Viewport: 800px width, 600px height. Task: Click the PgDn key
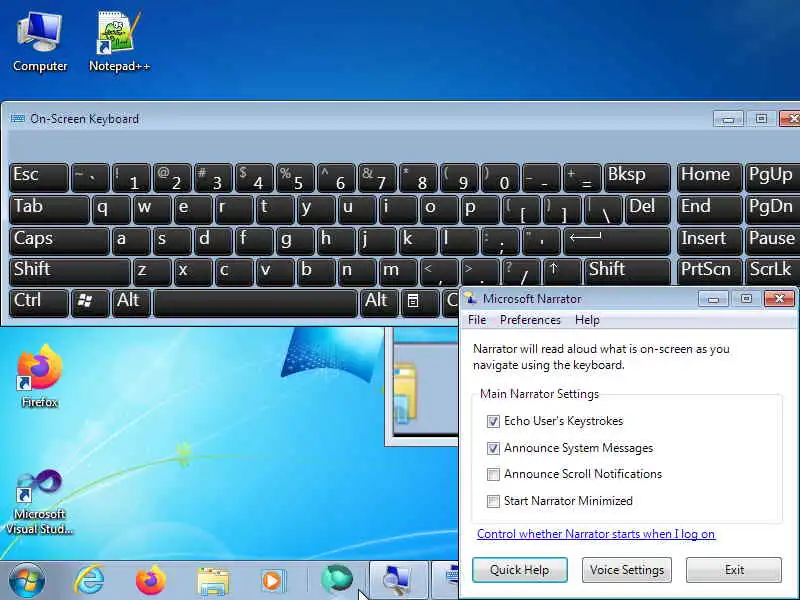coord(772,209)
